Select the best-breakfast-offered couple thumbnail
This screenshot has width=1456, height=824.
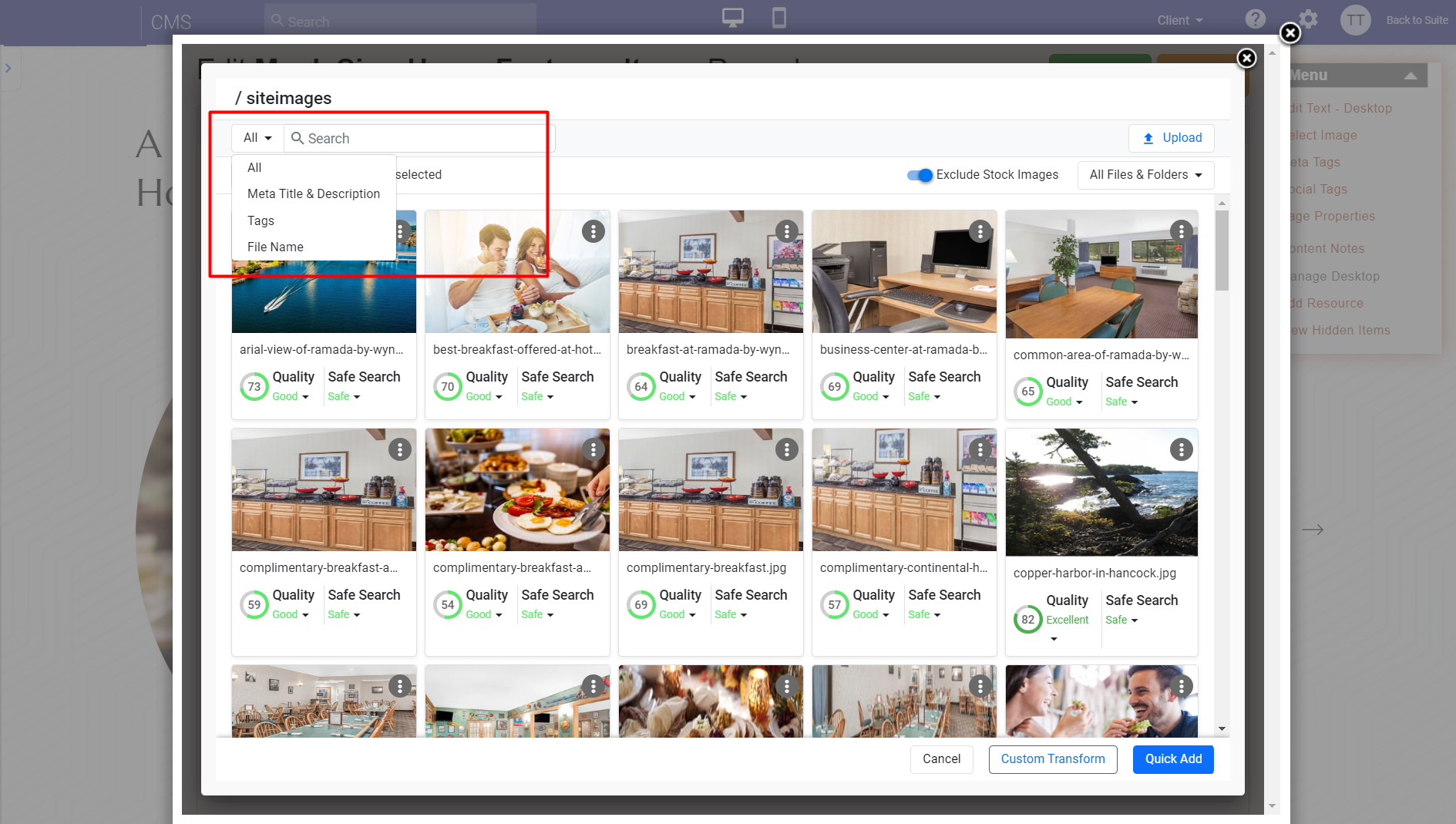(517, 271)
